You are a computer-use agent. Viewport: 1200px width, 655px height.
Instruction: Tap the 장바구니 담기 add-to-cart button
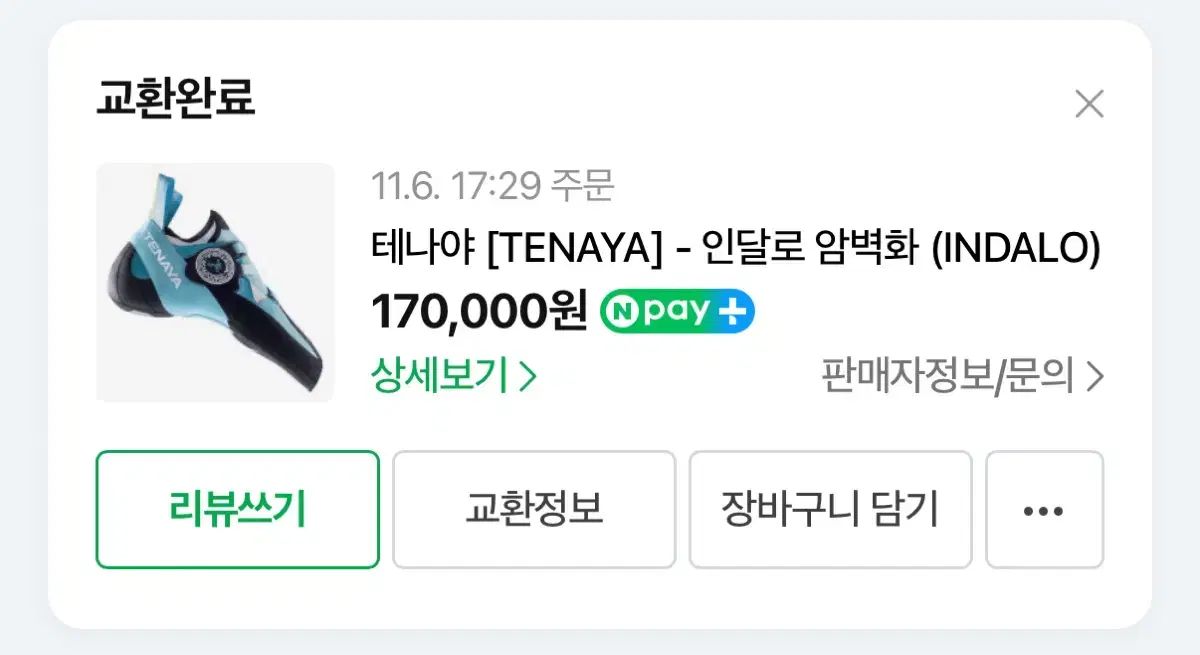[x=830, y=510]
